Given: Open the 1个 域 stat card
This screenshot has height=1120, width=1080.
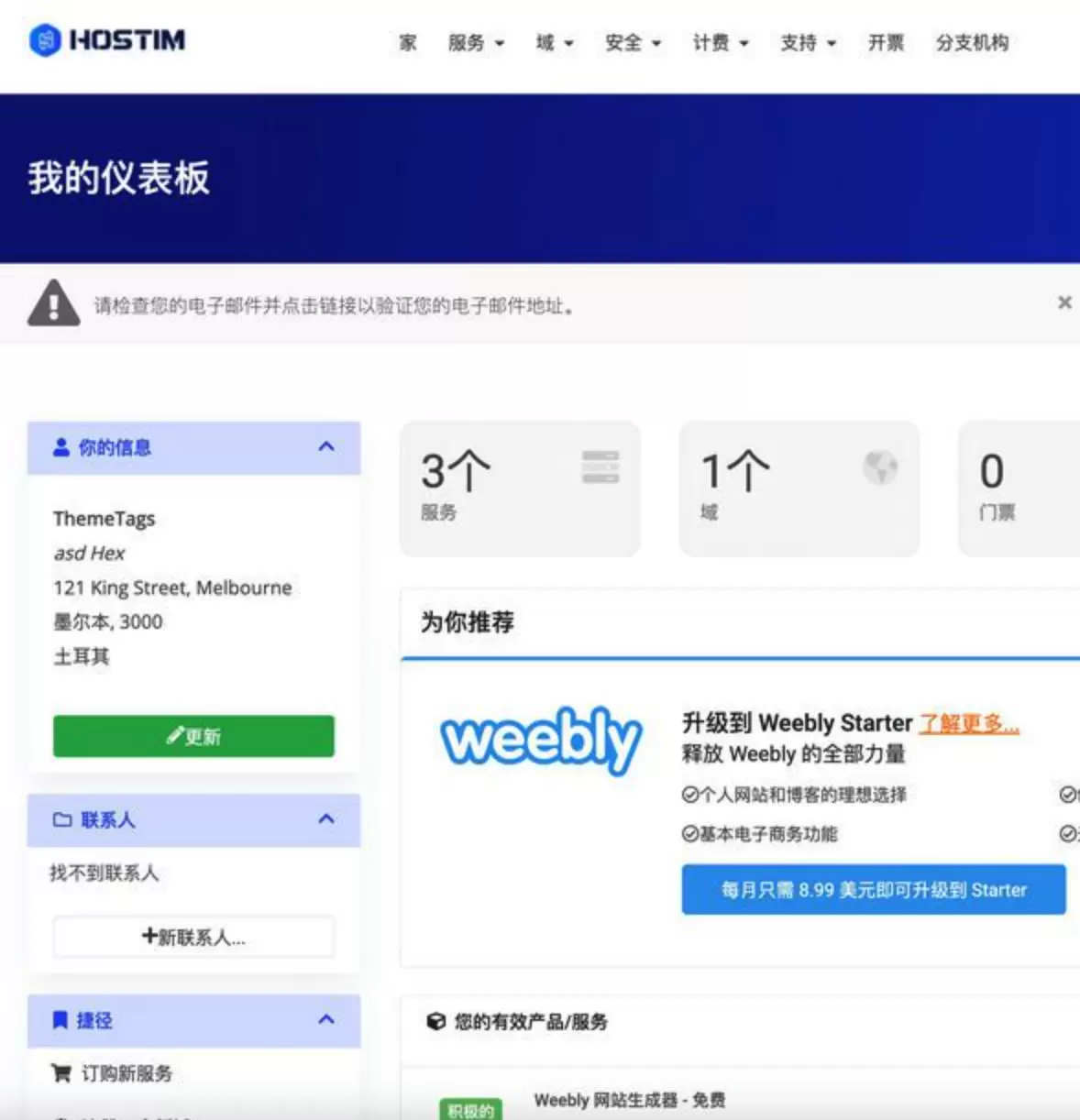Looking at the screenshot, I should (x=799, y=489).
